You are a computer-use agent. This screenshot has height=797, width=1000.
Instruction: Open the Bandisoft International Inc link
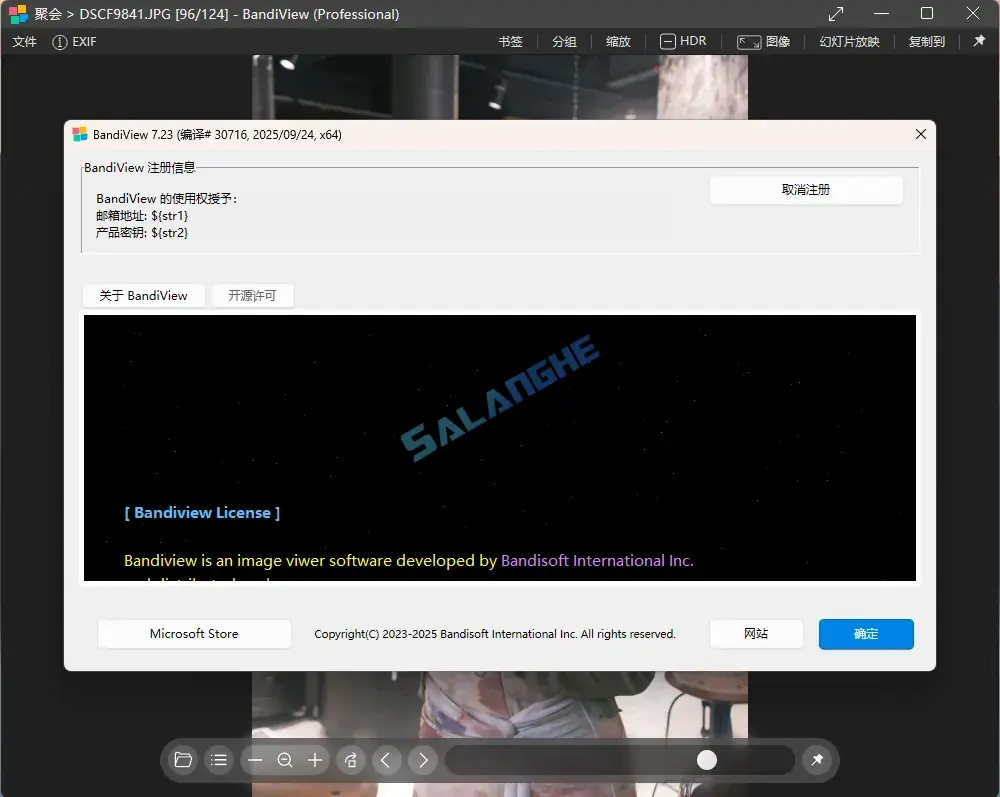coord(595,561)
